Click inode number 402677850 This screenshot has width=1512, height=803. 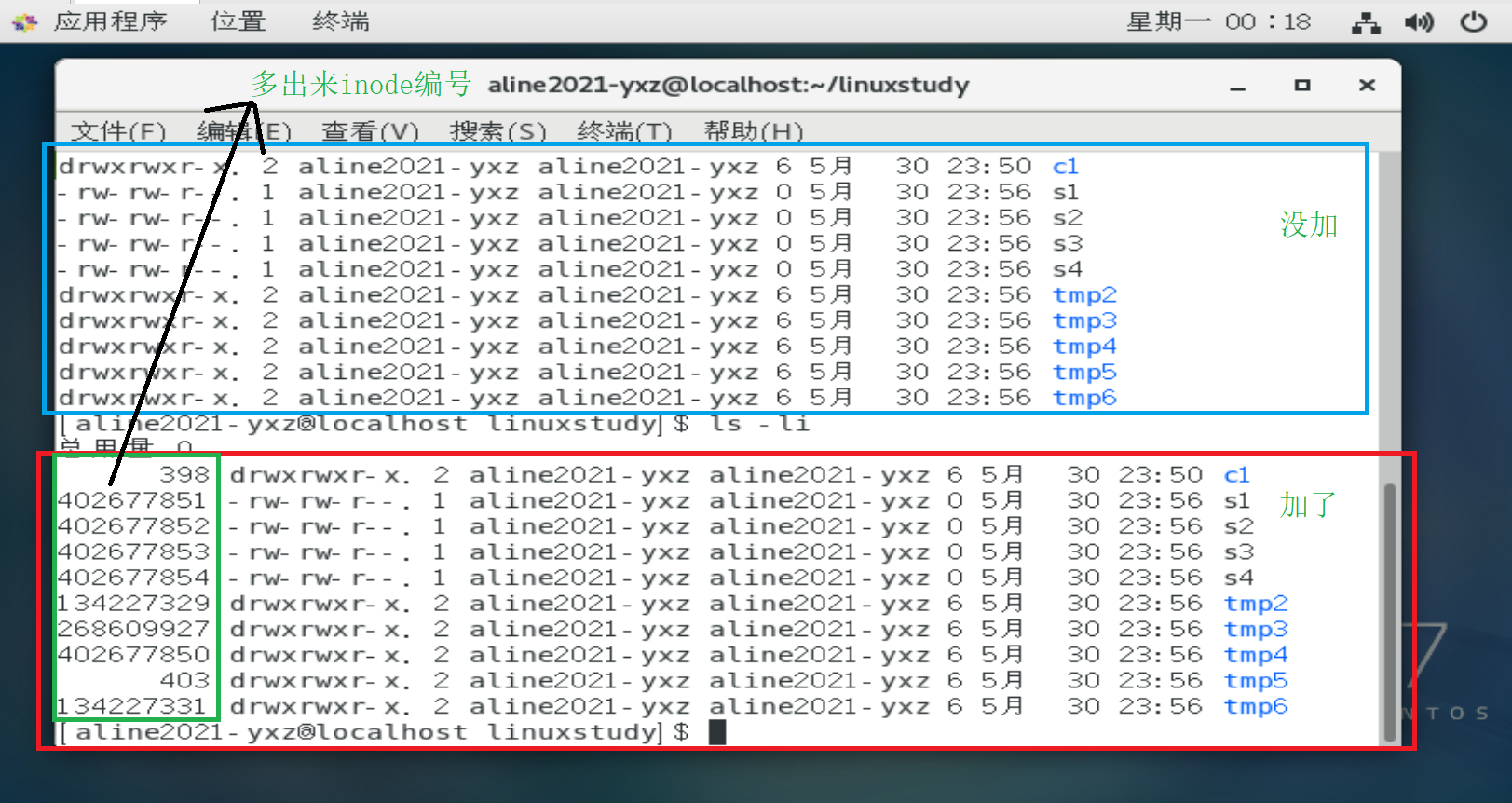tap(133, 655)
